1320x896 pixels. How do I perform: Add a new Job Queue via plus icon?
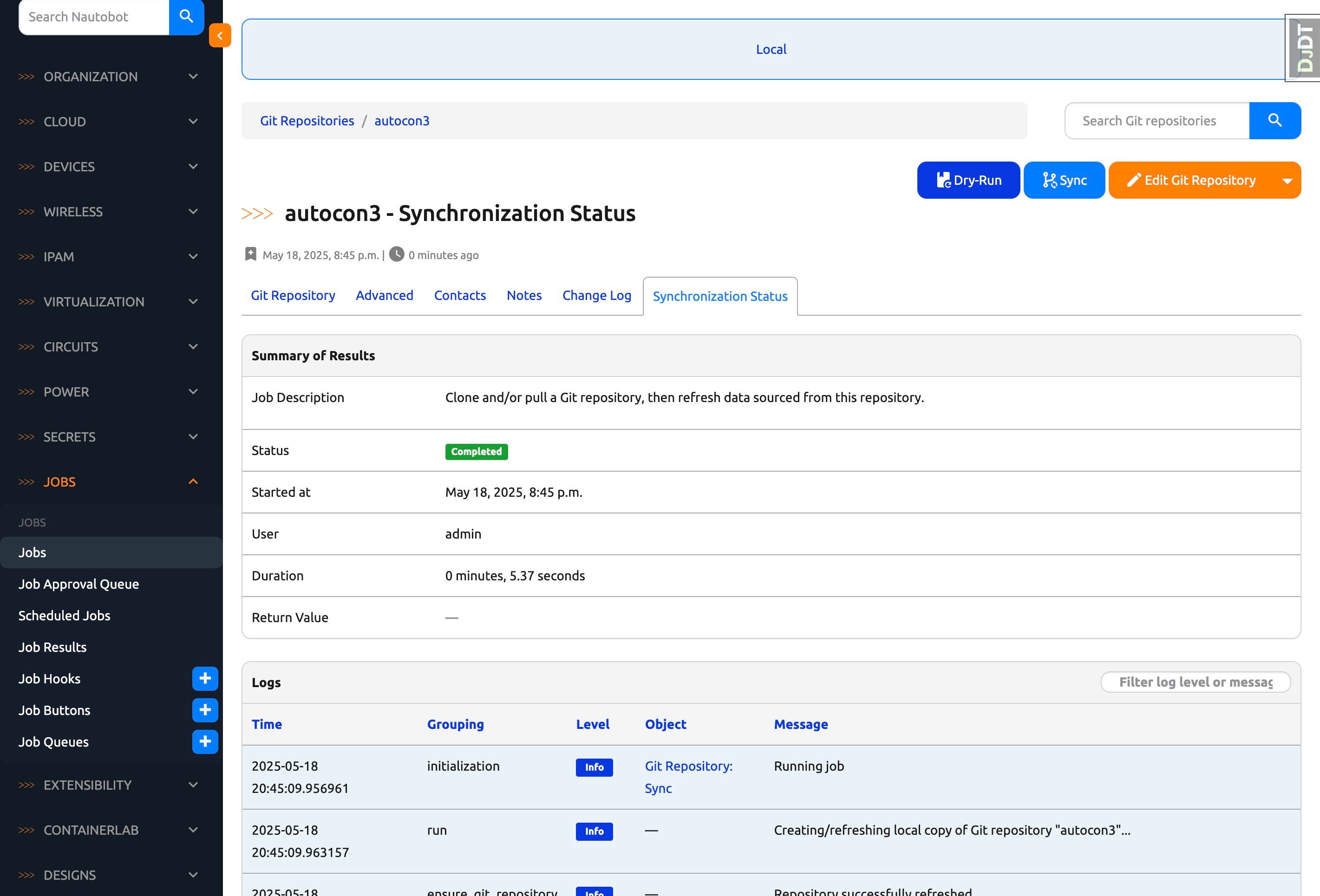point(205,741)
